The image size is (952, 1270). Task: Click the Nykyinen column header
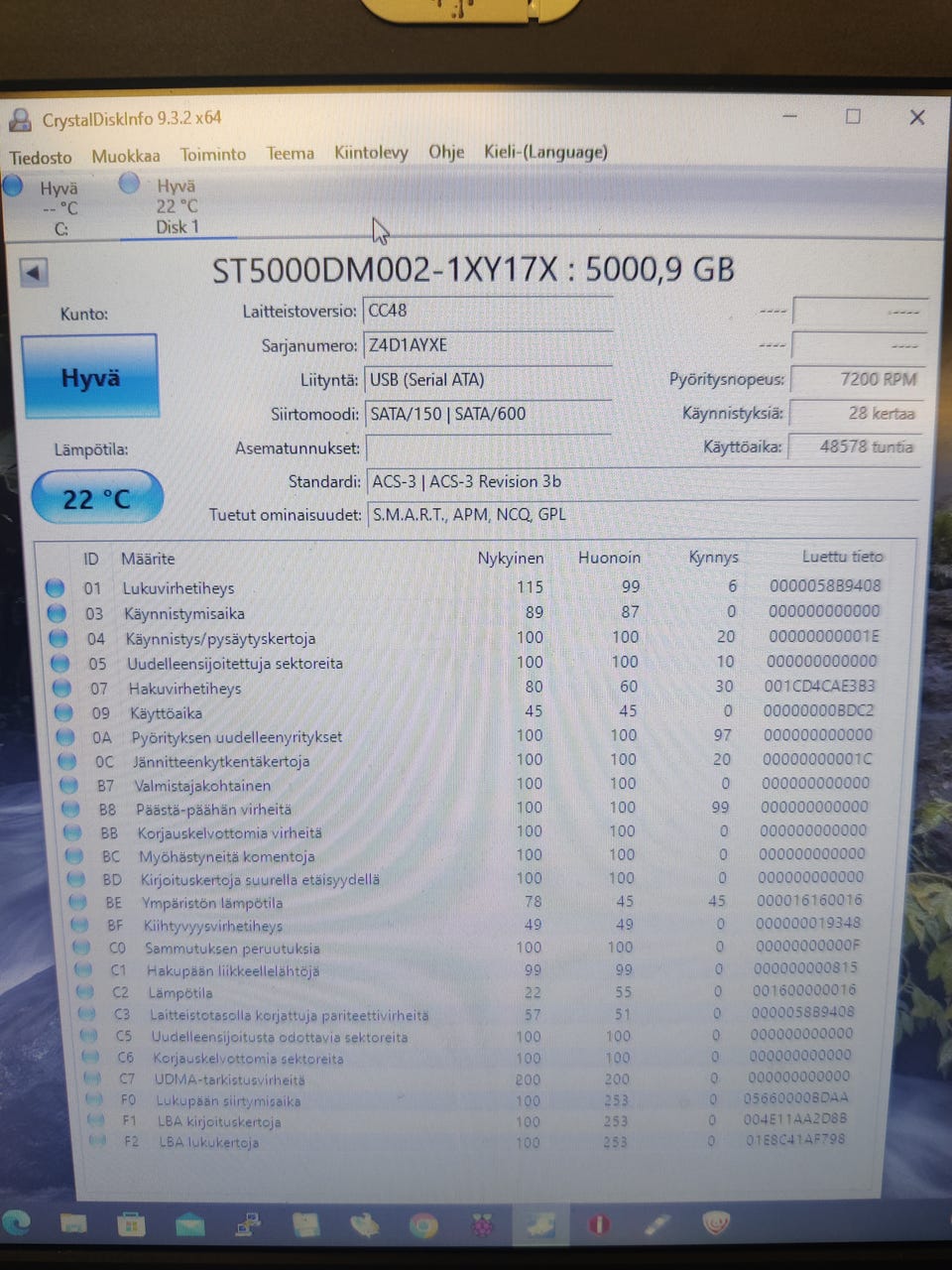(x=511, y=559)
